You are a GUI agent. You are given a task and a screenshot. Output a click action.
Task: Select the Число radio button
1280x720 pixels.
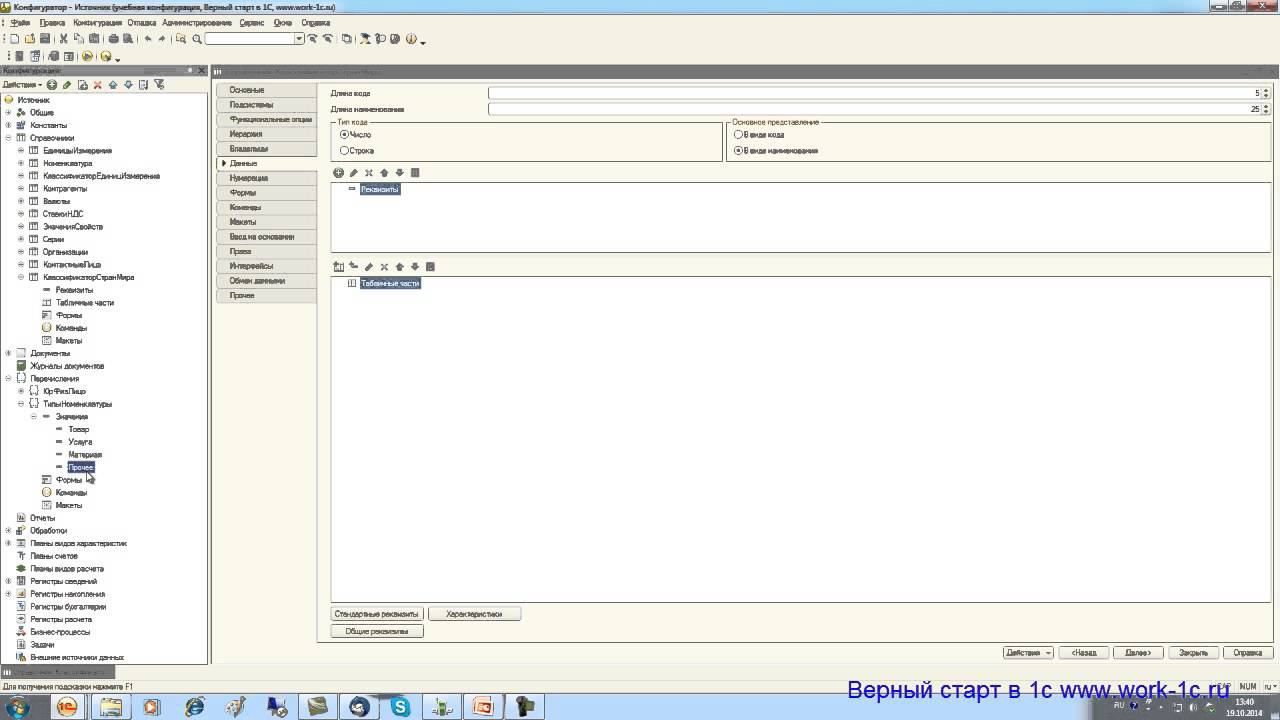click(344, 134)
